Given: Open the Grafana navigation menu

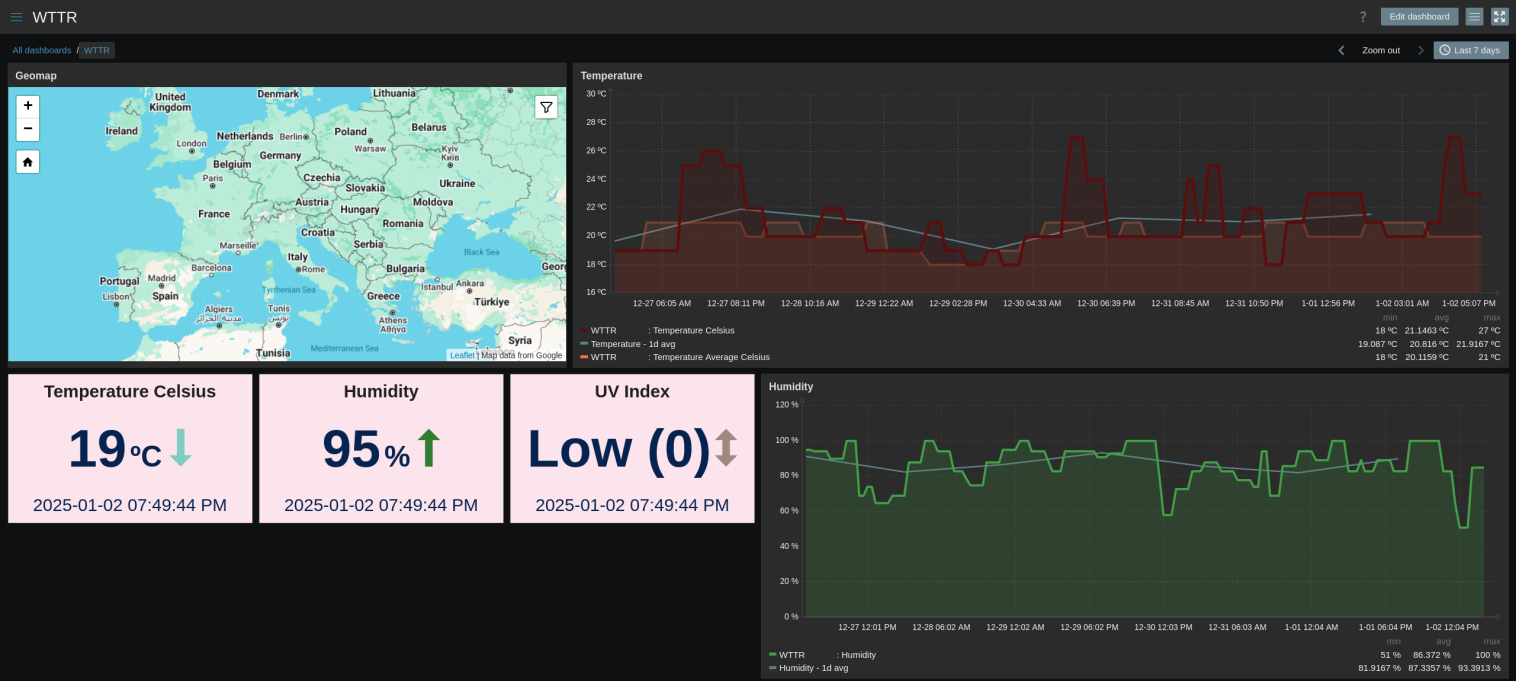Looking at the screenshot, I should click(x=15, y=16).
